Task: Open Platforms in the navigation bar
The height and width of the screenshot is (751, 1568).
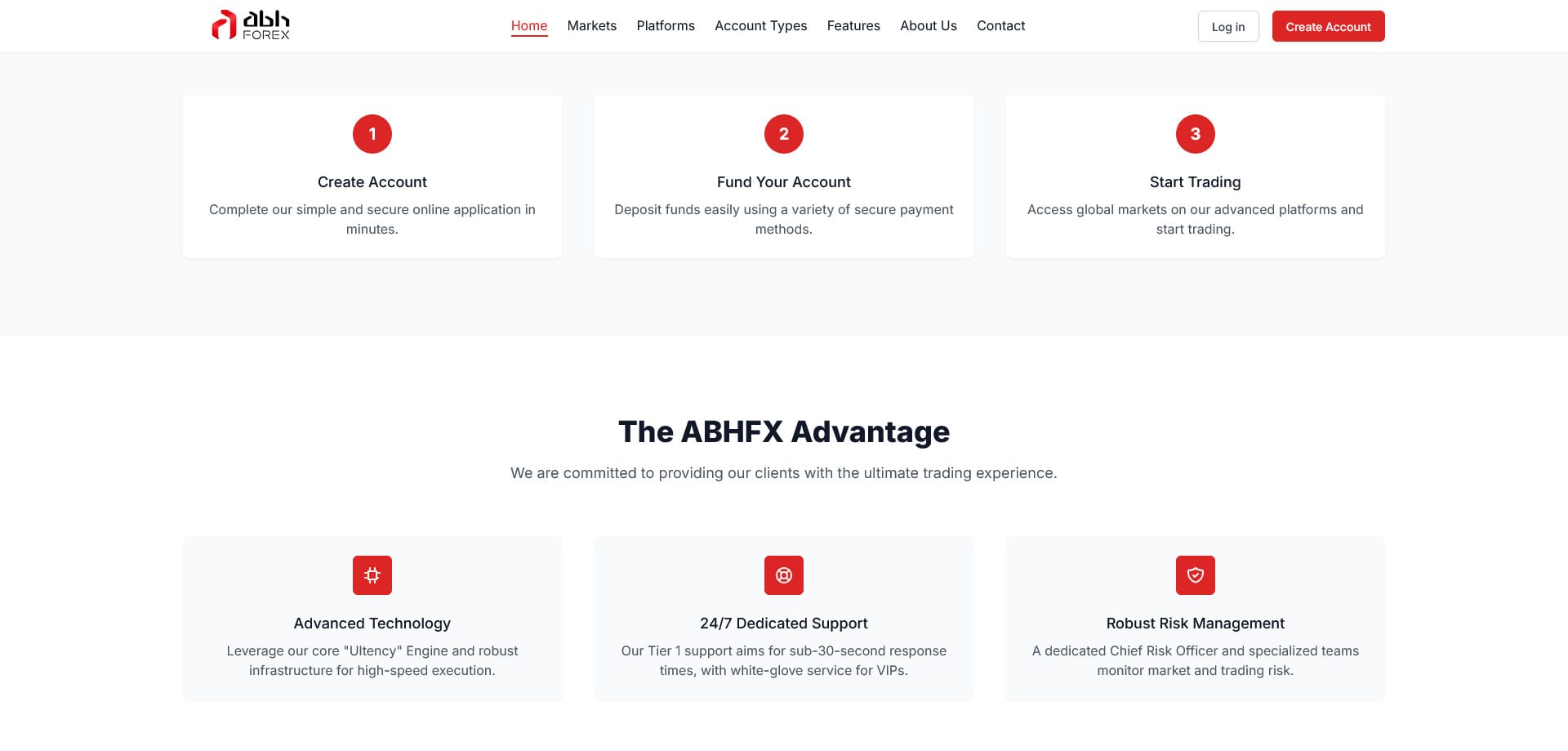Action: click(666, 26)
